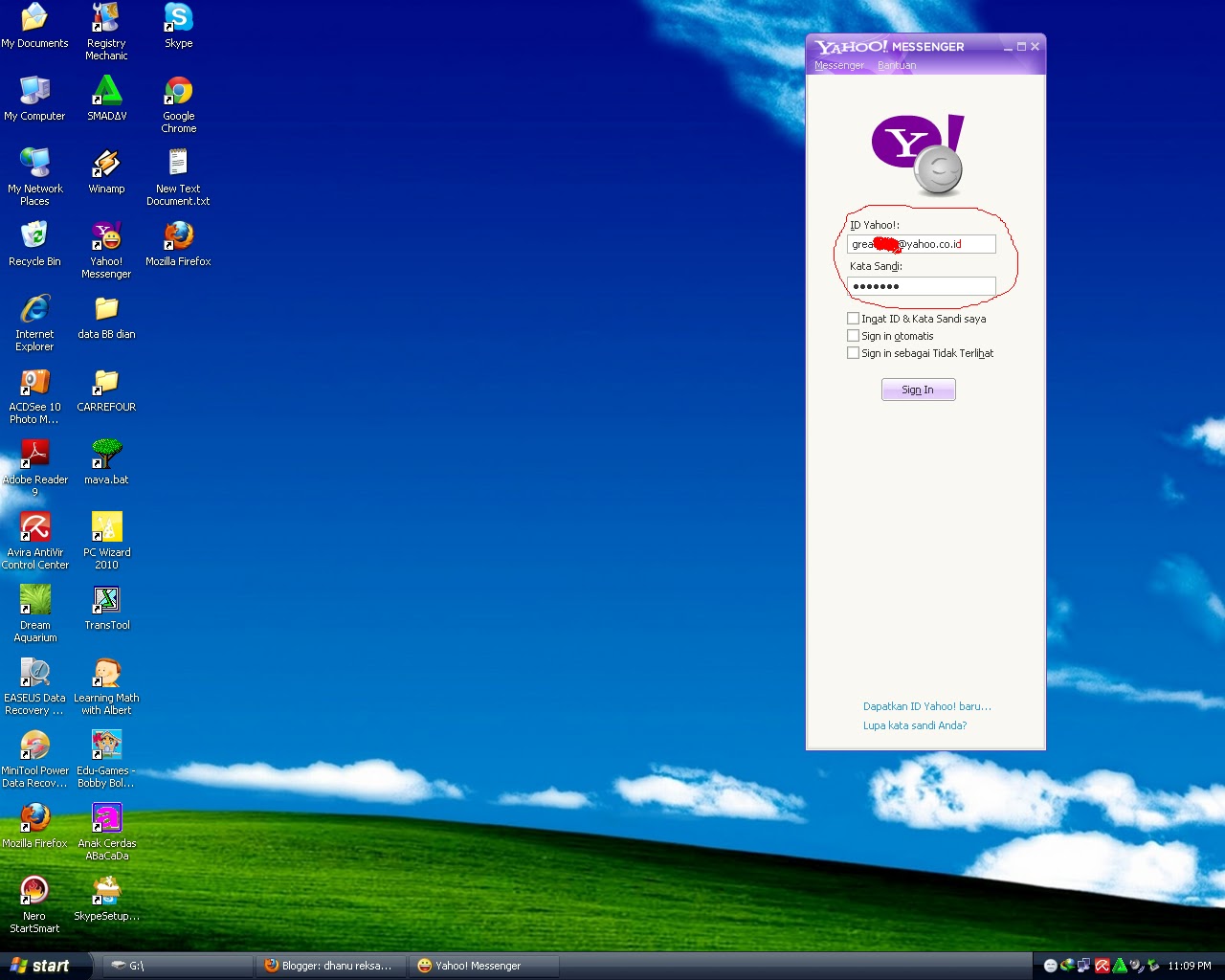Launch Internet Explorer from desktop
Screen dimensions: 1225x980
(x=34, y=323)
